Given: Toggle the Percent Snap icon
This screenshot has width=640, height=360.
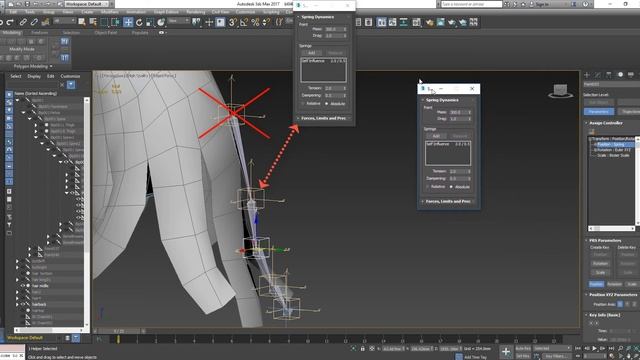Looking at the screenshot, I should [255, 22].
